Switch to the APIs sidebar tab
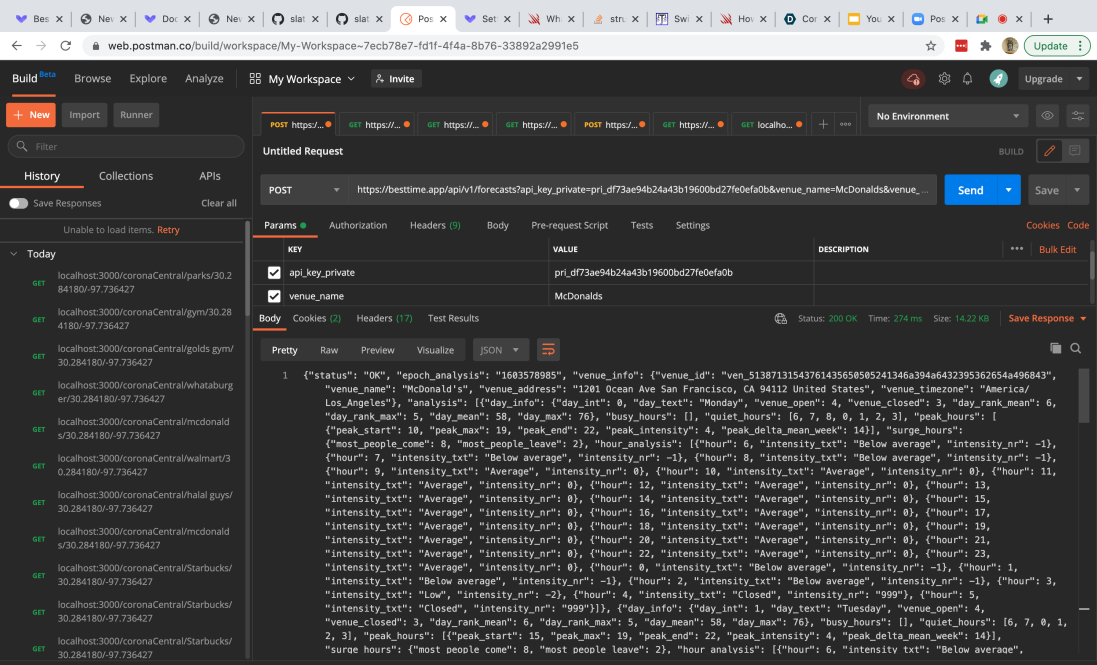Screen dimensions: 1097x665 (210, 176)
